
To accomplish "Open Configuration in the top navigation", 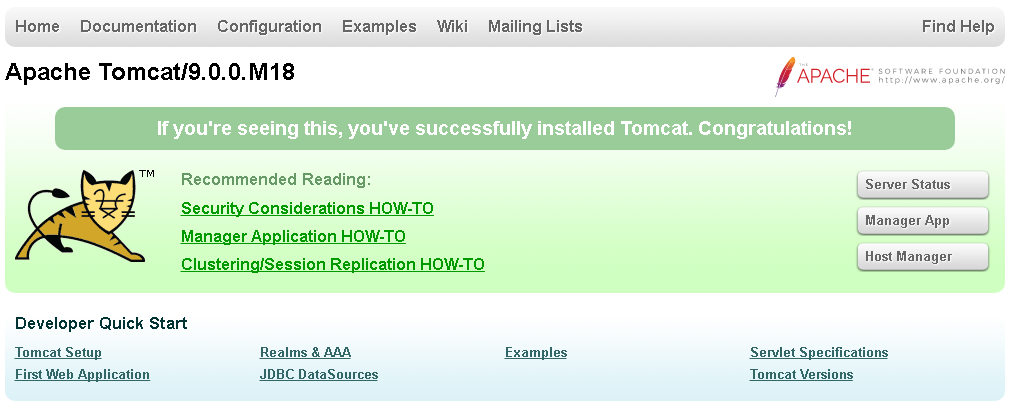I will 269,27.
